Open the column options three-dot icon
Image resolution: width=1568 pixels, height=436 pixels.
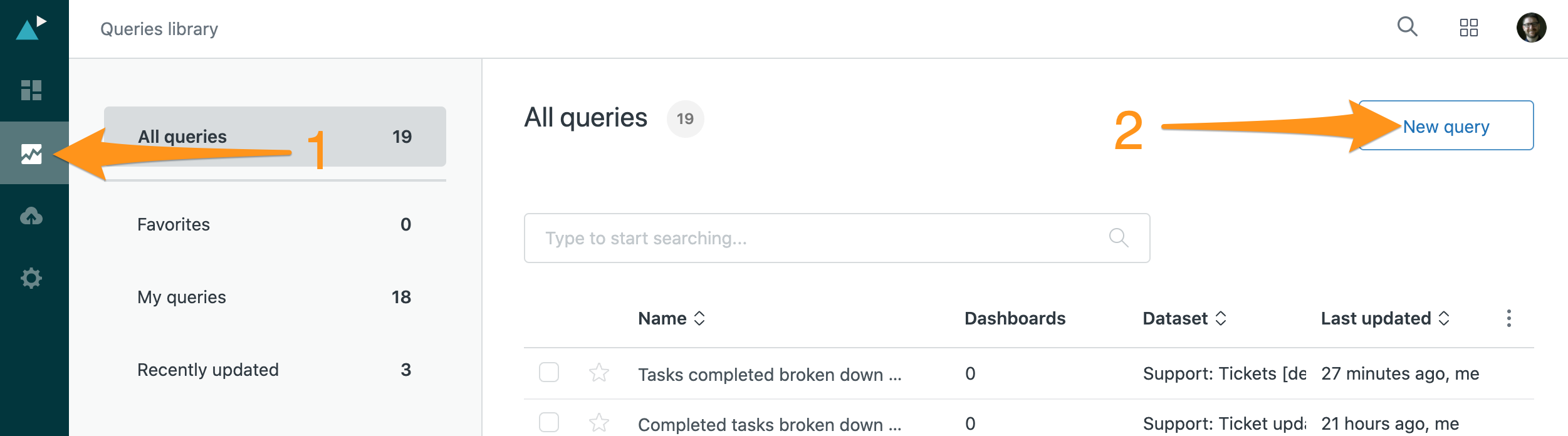click(x=1508, y=318)
